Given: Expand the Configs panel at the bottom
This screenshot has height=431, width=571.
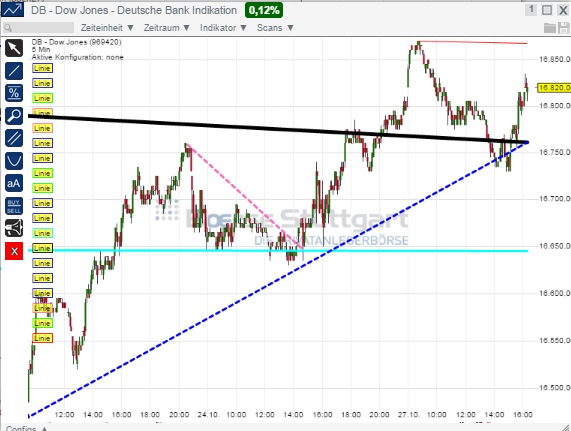Looking at the screenshot, I should point(26,428).
